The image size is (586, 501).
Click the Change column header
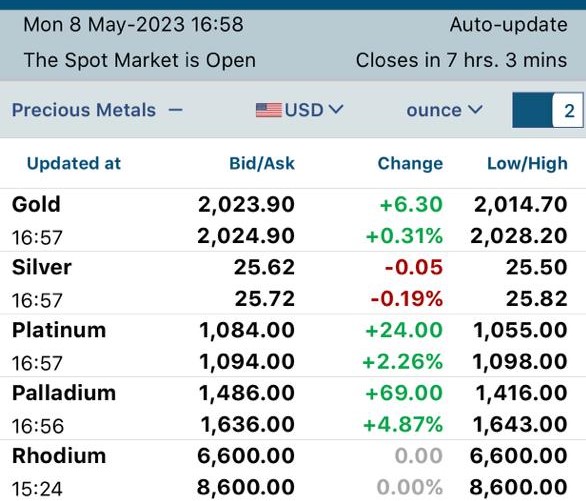tap(410, 164)
